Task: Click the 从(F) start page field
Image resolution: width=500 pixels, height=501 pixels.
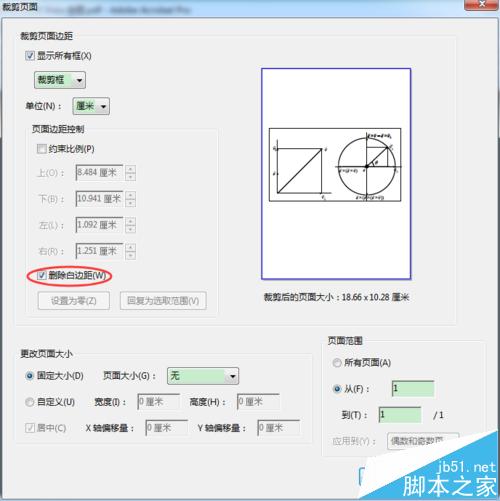Action: pyautogui.click(x=413, y=389)
